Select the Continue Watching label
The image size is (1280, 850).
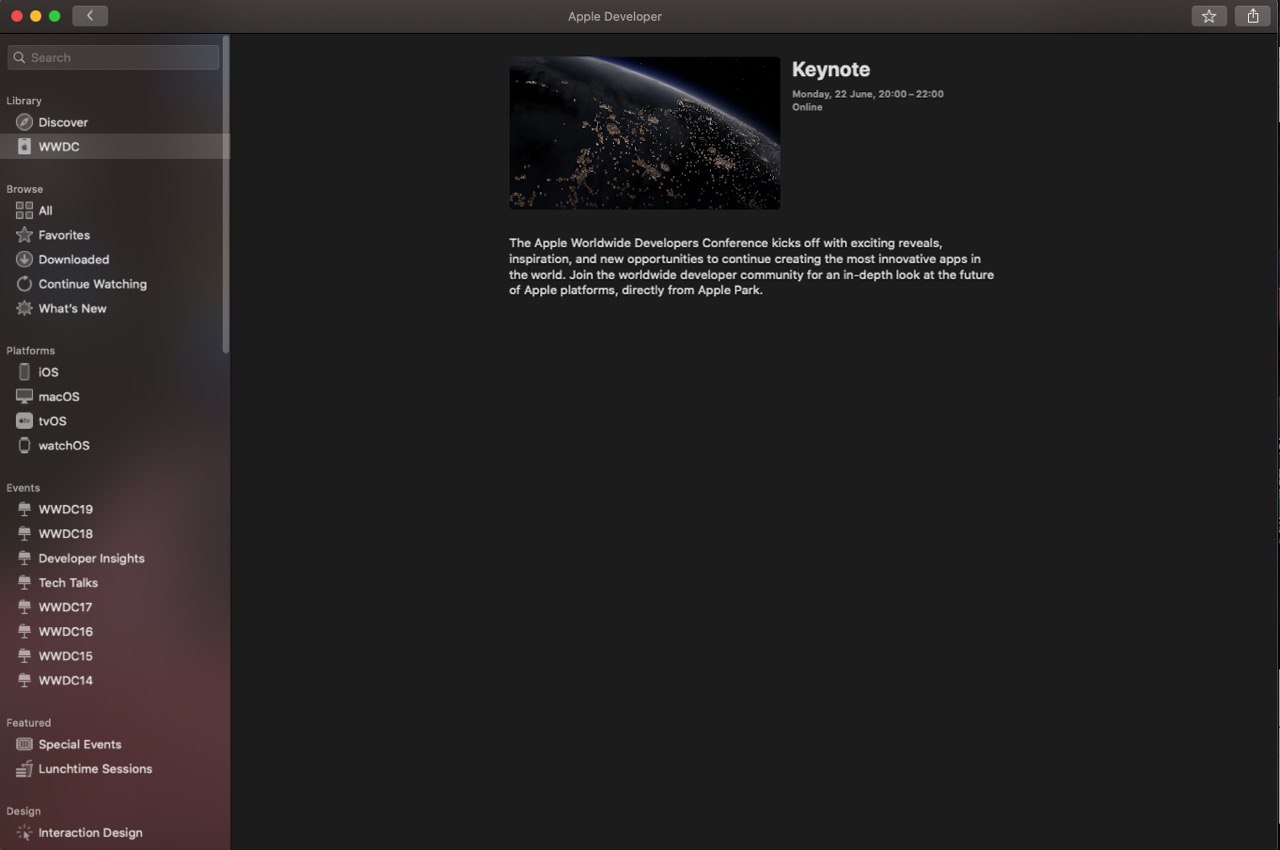click(92, 284)
